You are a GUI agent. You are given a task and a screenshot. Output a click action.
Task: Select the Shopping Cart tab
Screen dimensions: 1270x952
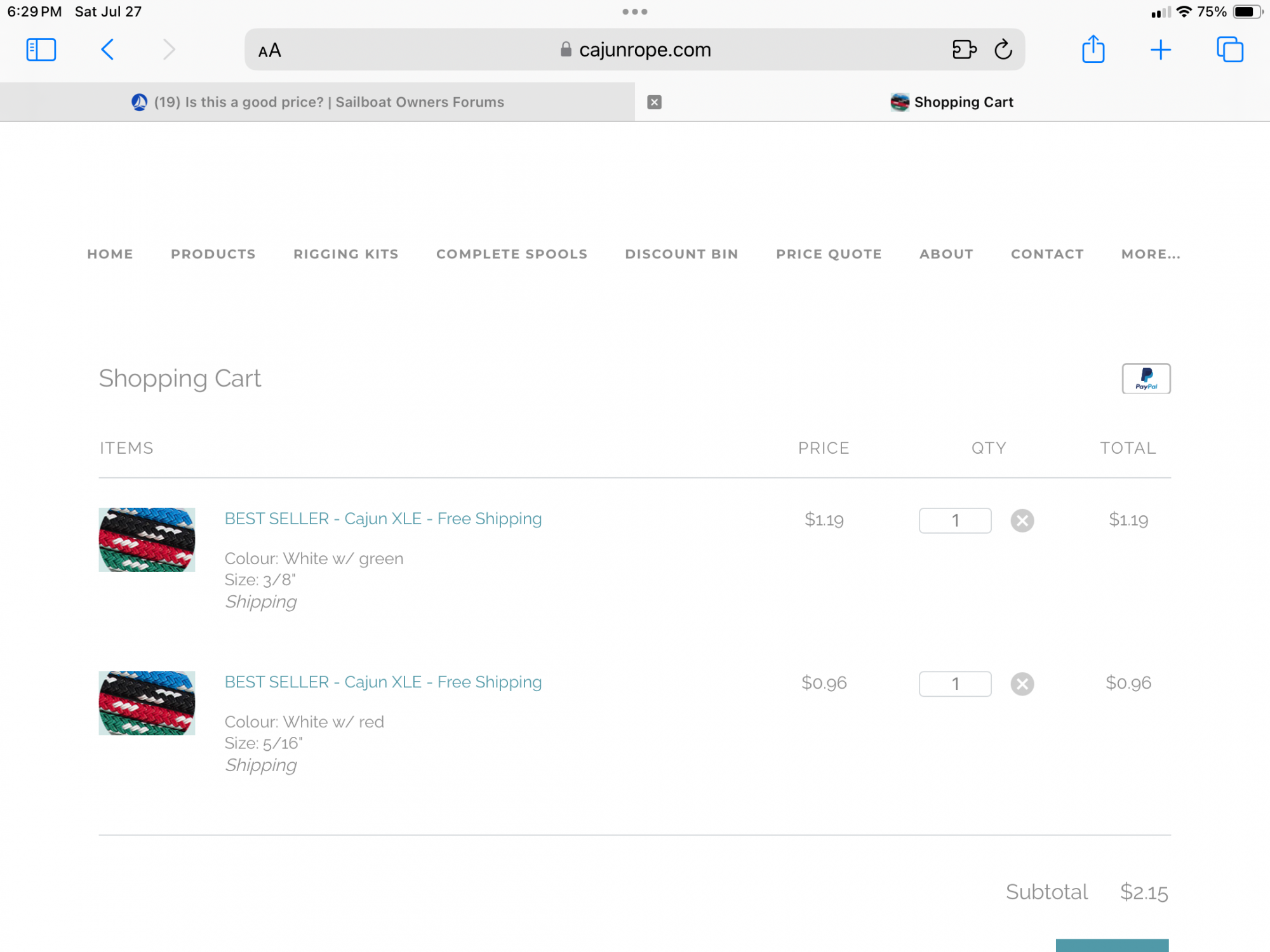click(x=952, y=102)
